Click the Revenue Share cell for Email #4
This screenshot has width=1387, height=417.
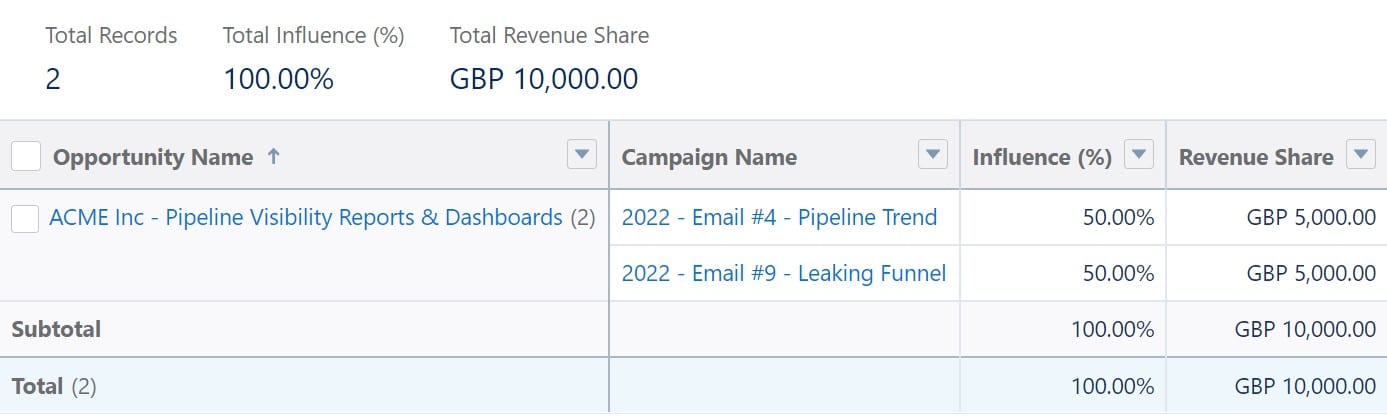pyautogui.click(x=1311, y=217)
